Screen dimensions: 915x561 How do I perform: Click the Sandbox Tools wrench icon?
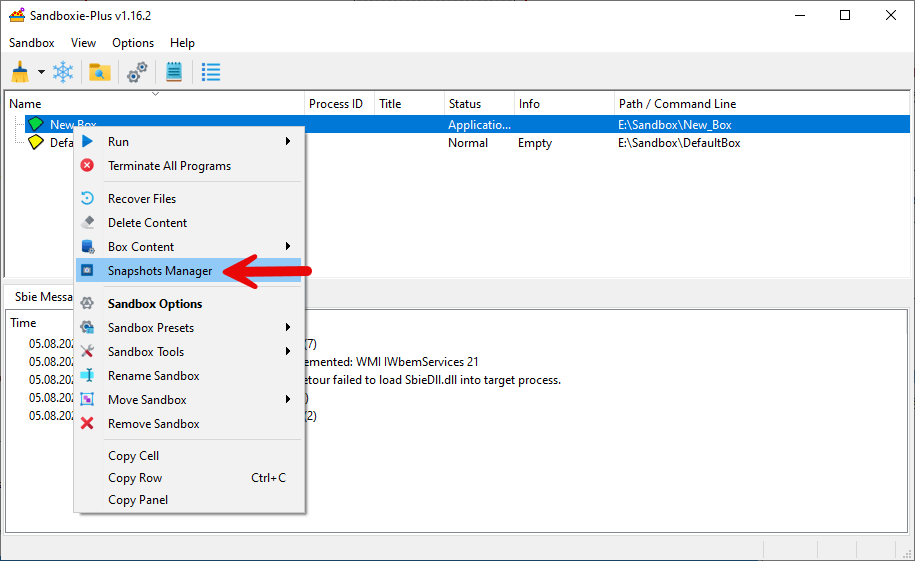[87, 351]
